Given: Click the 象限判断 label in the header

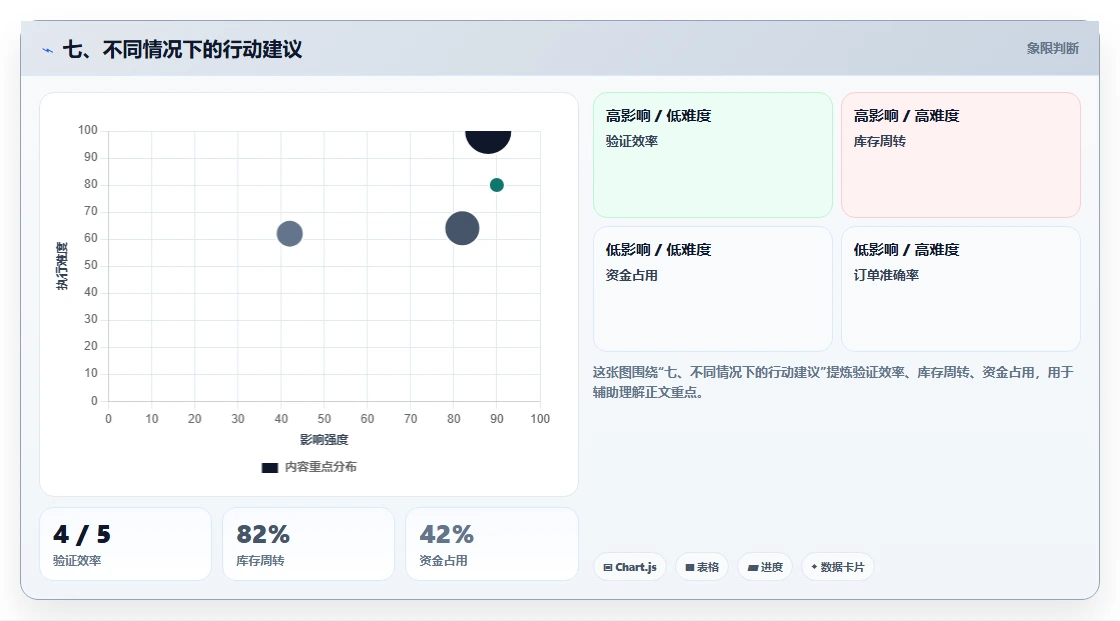Looking at the screenshot, I should [1052, 49].
